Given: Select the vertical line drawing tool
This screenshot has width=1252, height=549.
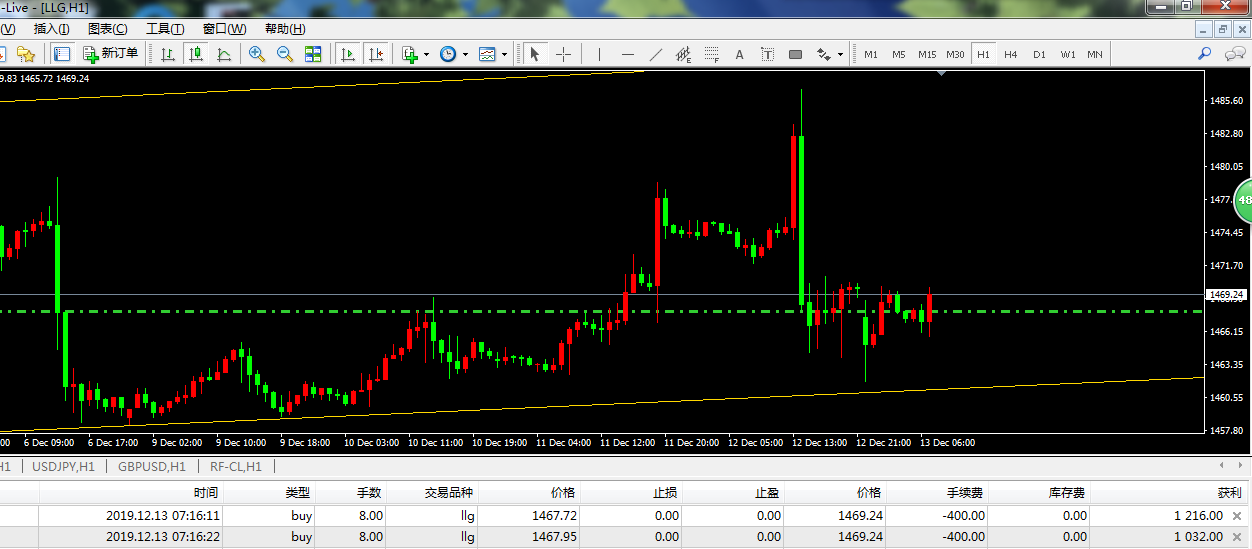Looking at the screenshot, I should pos(599,54).
